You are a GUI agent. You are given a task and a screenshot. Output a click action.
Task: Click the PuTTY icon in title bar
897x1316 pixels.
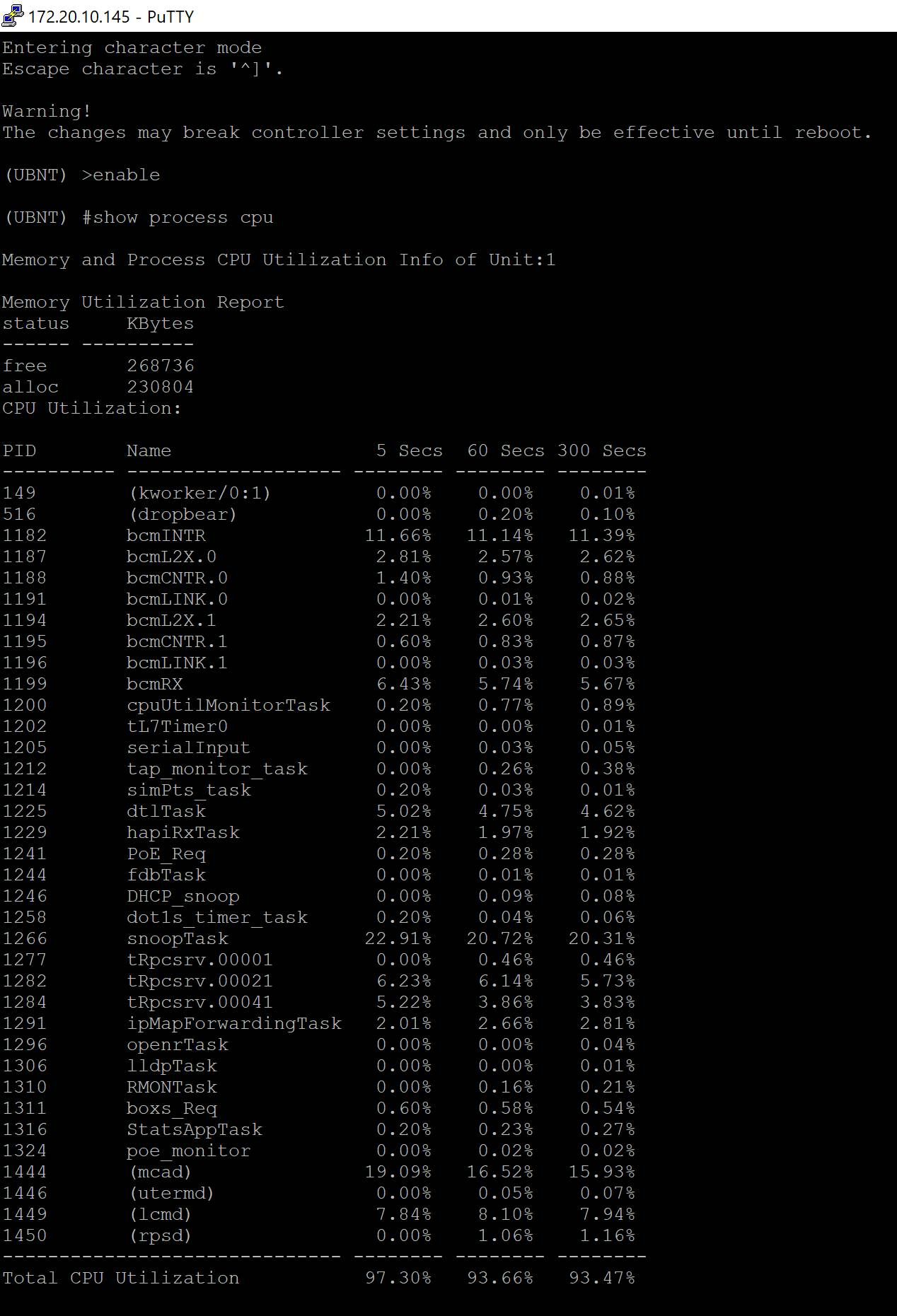coord(12,16)
